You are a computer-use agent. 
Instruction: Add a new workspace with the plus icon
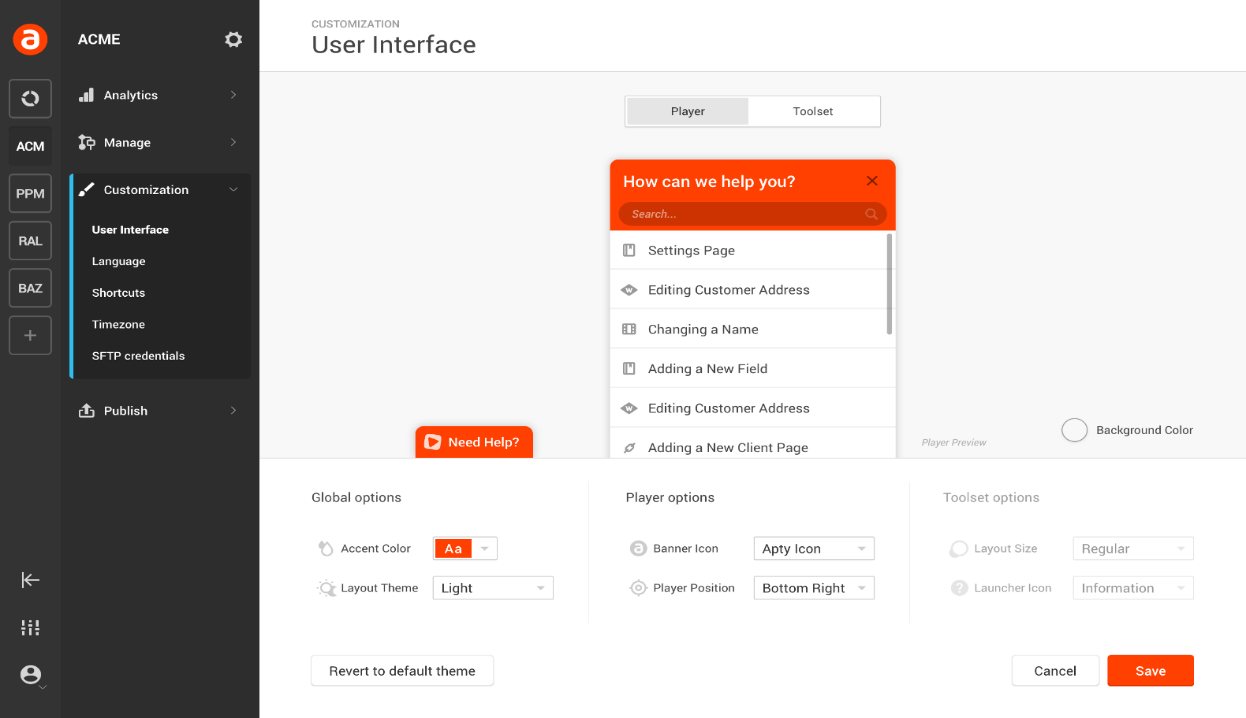(29, 335)
